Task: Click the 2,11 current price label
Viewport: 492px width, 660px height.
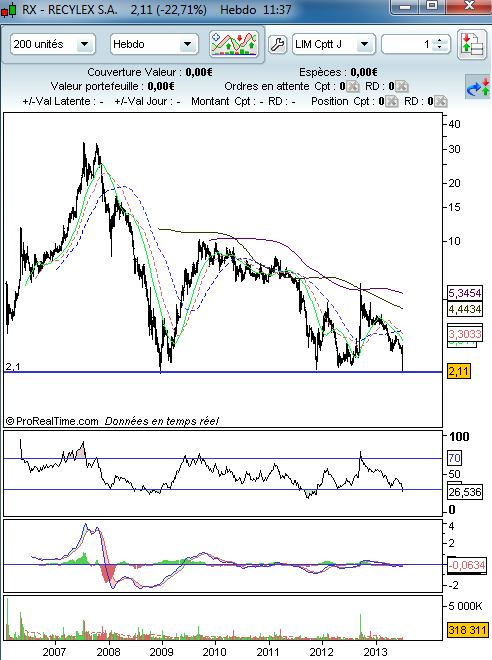Action: click(x=459, y=371)
